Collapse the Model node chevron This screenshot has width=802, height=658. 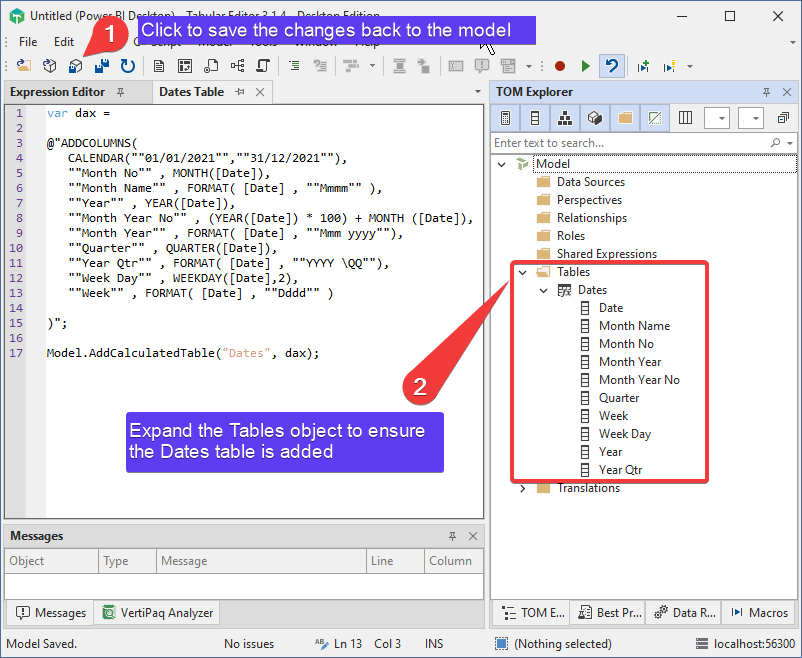coord(502,164)
